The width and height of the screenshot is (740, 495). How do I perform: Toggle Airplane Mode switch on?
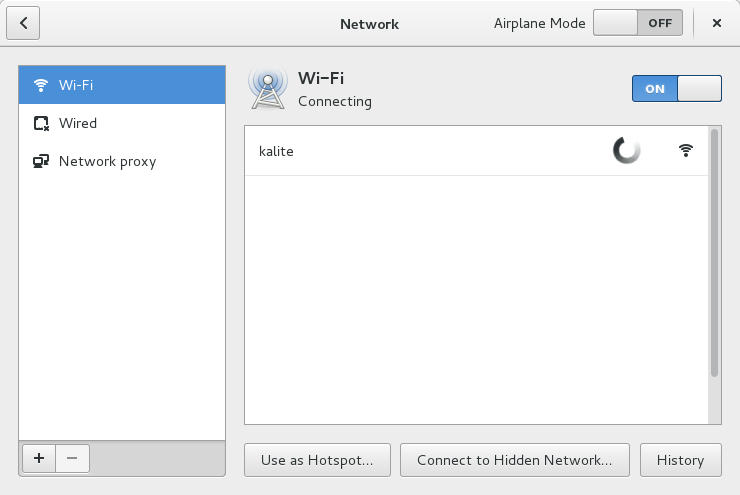(x=638, y=23)
